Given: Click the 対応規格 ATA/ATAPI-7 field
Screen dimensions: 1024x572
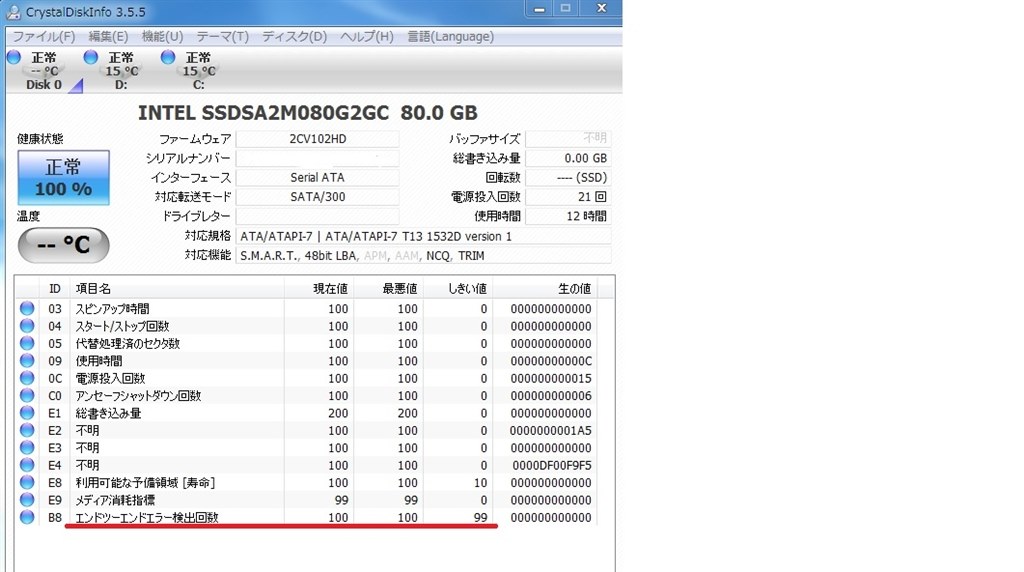Looking at the screenshot, I should coord(424,236).
